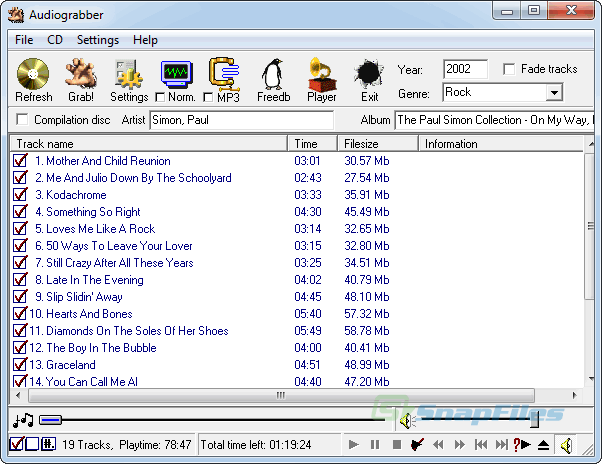Click the Stop playback button
The width and height of the screenshot is (602, 464).
(397, 444)
